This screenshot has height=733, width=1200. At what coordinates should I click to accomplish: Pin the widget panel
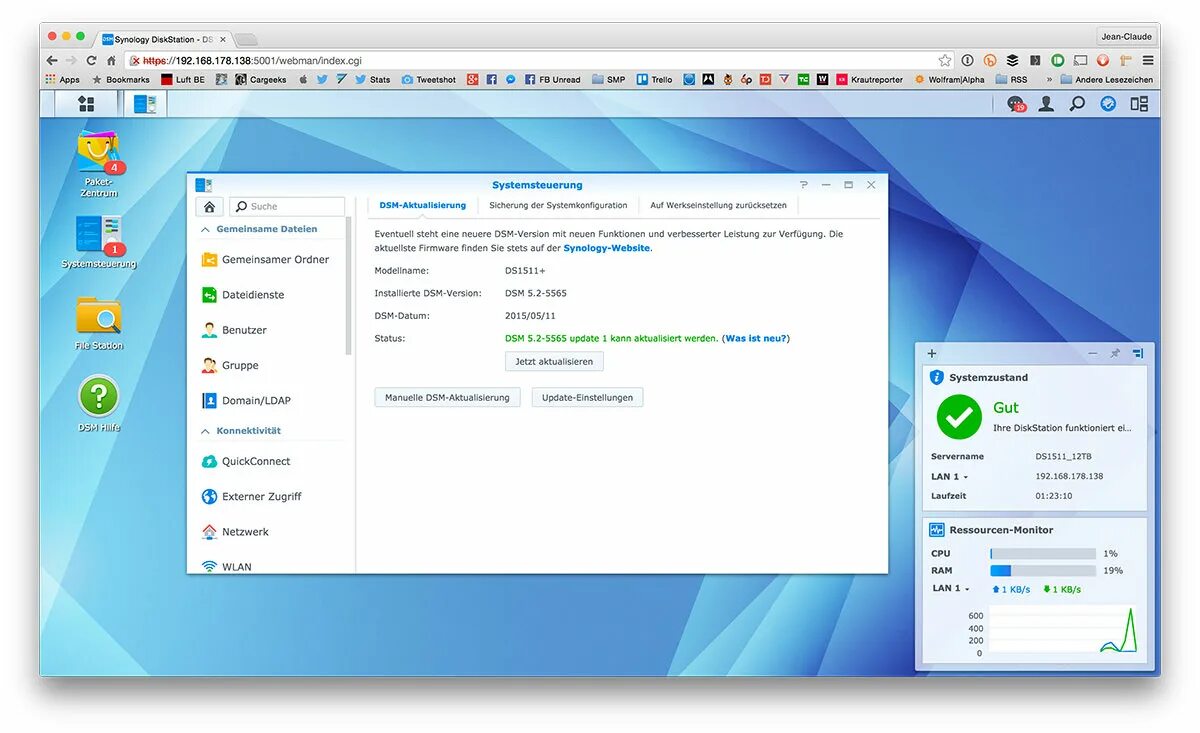coord(1115,353)
